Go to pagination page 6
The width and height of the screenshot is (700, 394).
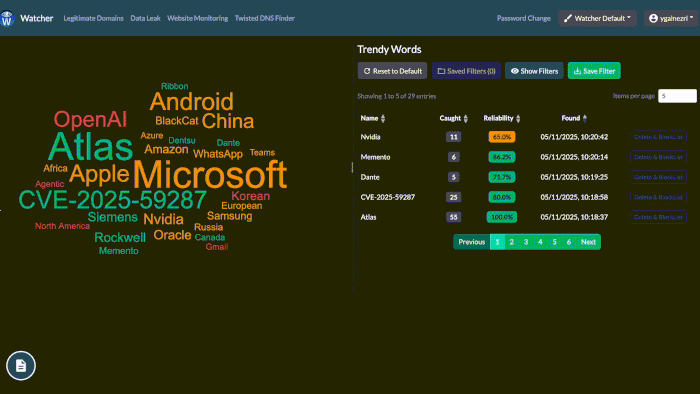coord(569,242)
